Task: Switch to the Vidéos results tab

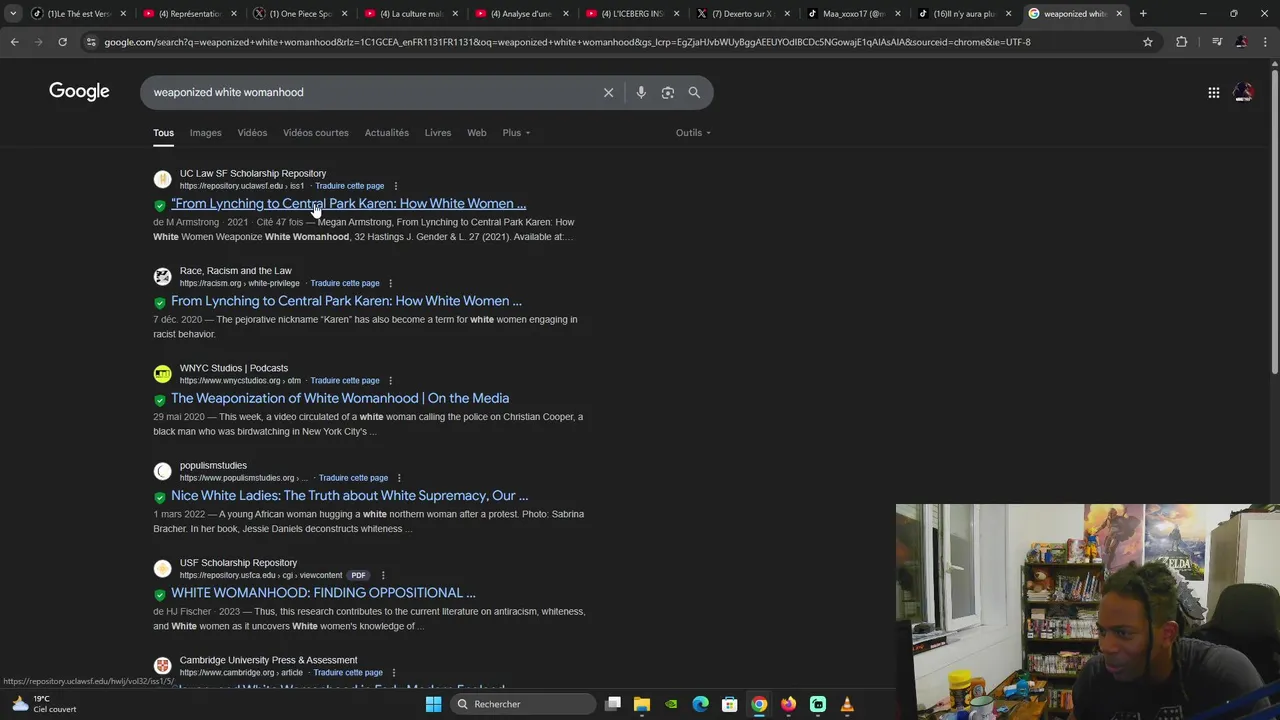Action: pos(252,133)
